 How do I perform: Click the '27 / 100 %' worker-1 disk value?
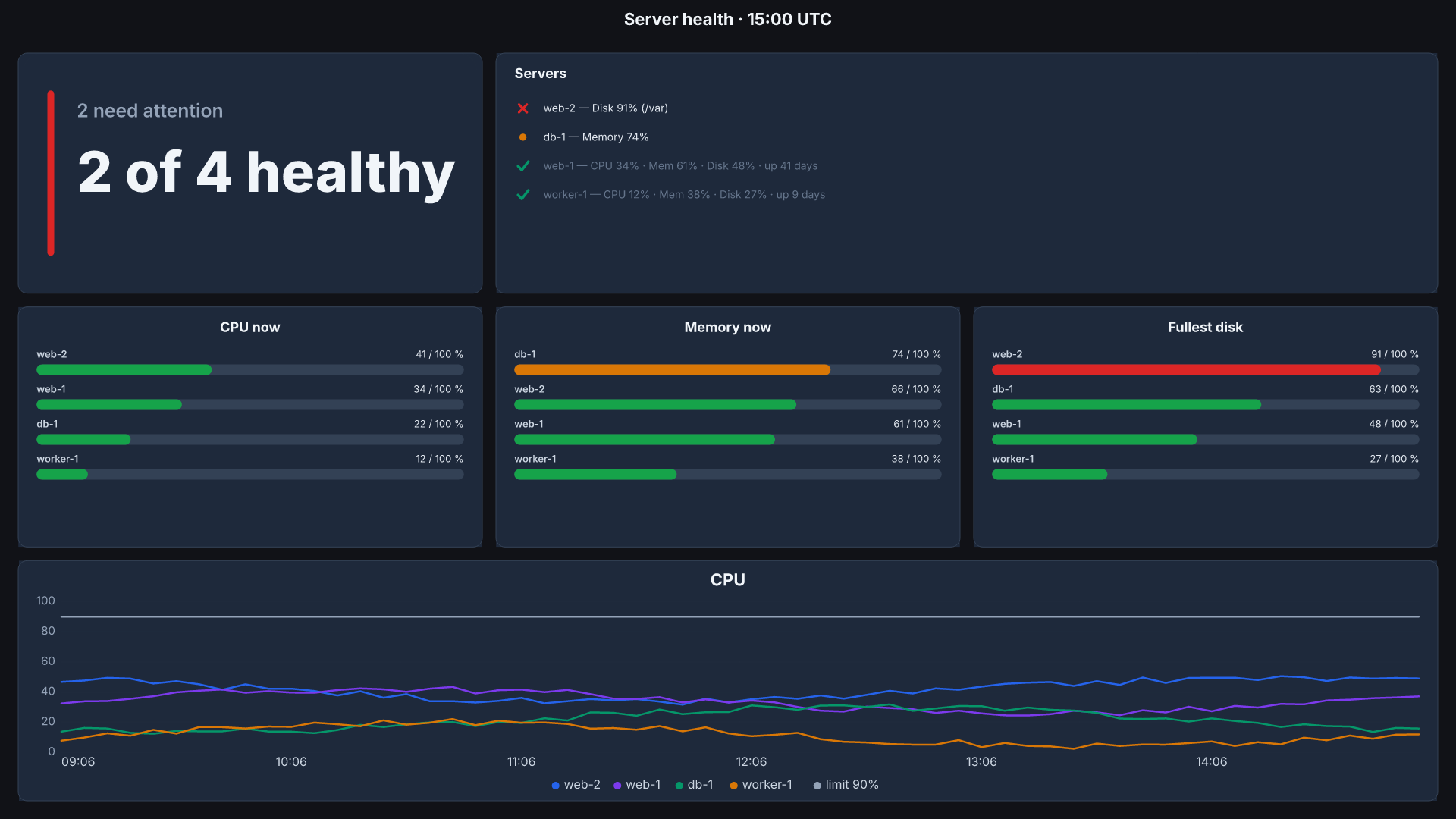coord(1394,459)
